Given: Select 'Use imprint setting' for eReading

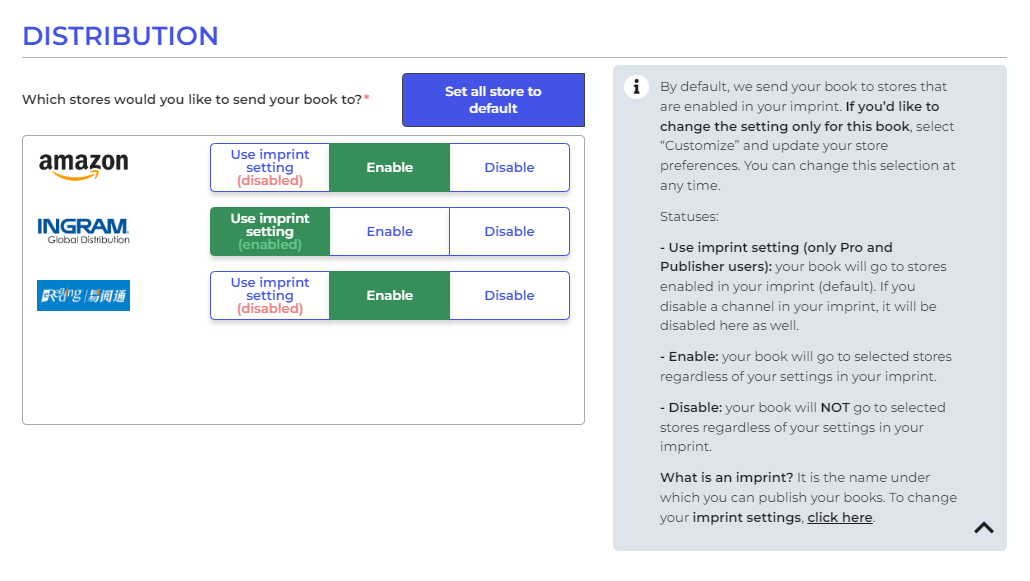Looking at the screenshot, I should point(269,295).
